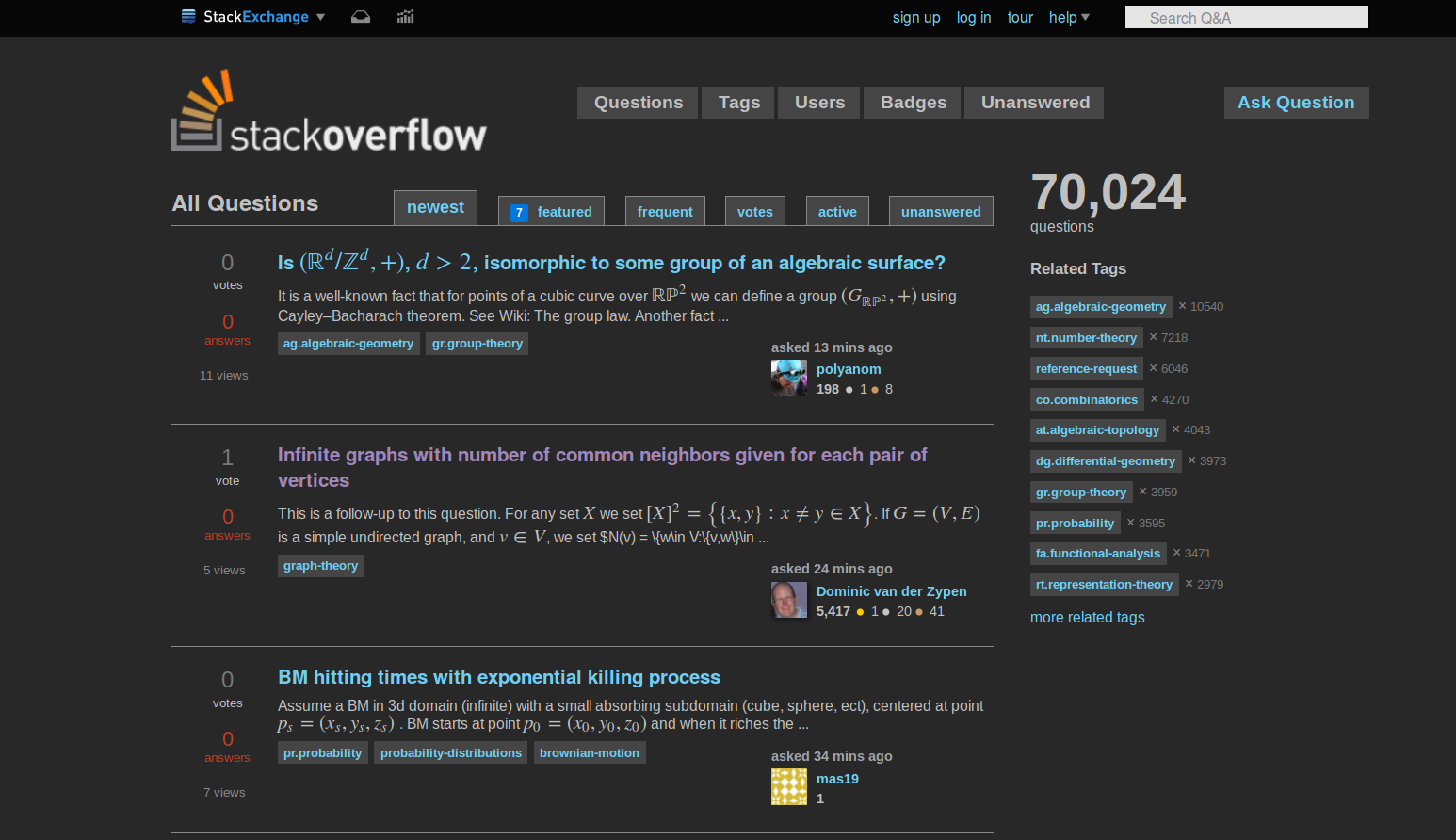Click Dominic van der Zypen's avatar
Viewport: 1456px width, 840px height.
789,600
